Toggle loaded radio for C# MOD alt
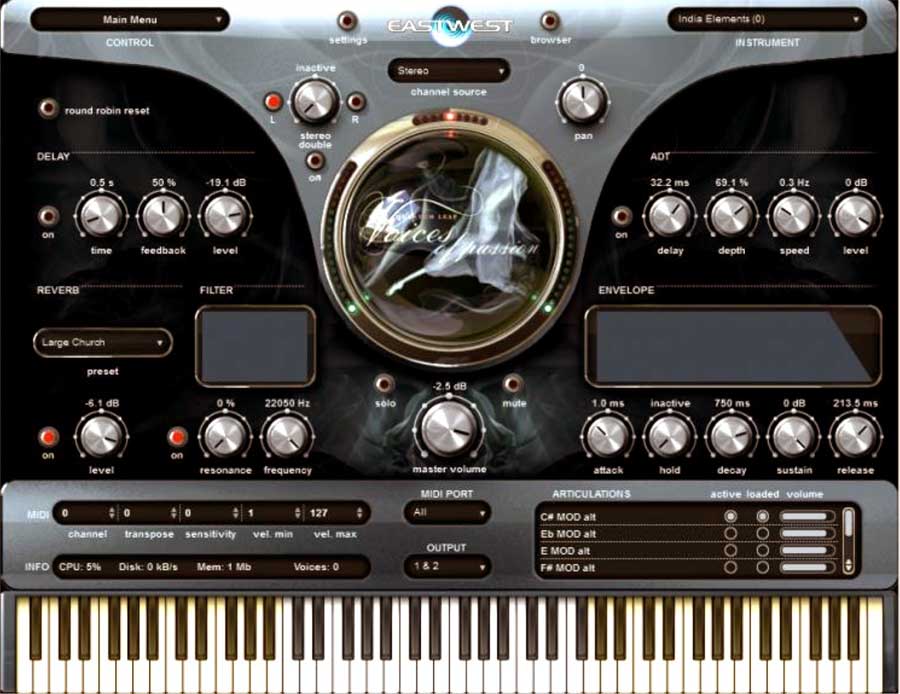Screen dimensions: 900x694 762,516
